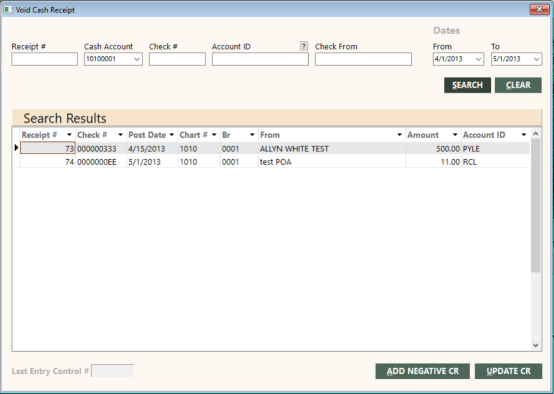554x394 pixels.
Task: Click ALLYN WHITE TEST cell
Action: (332, 149)
